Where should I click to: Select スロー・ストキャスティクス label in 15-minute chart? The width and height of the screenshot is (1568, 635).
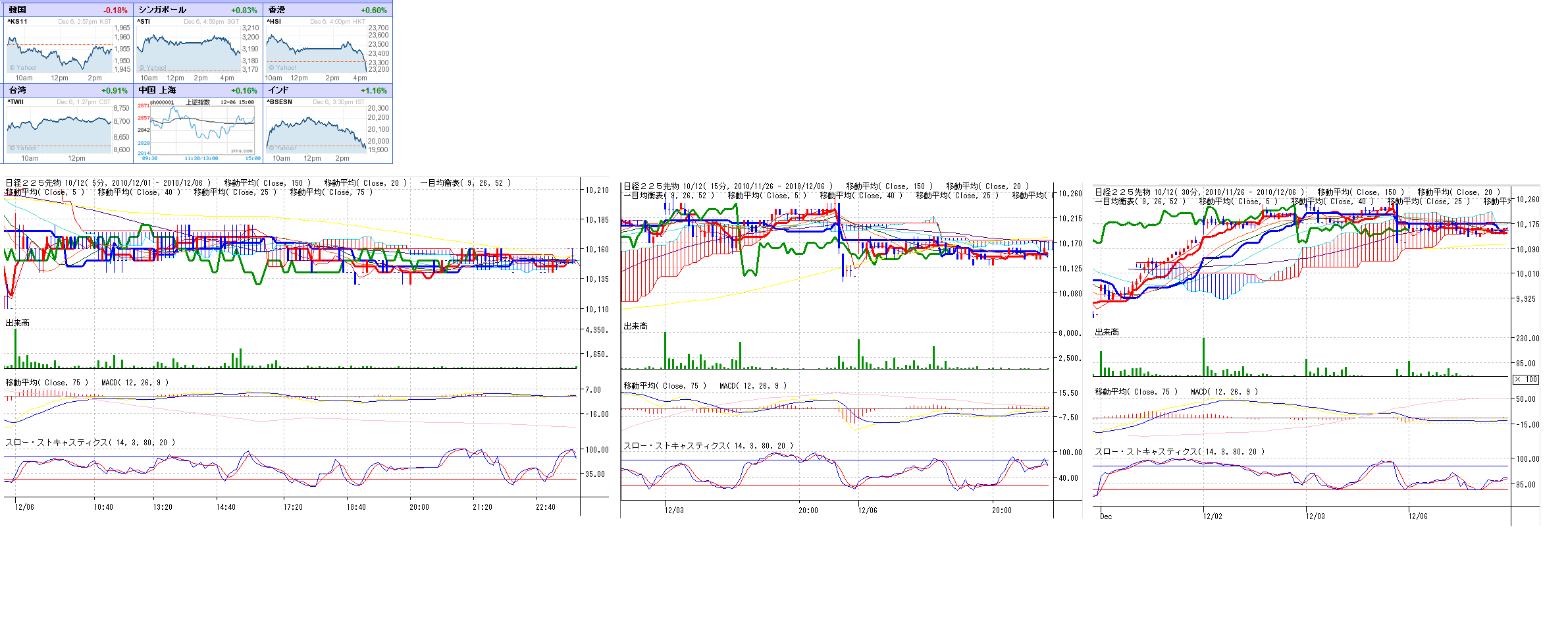708,446
